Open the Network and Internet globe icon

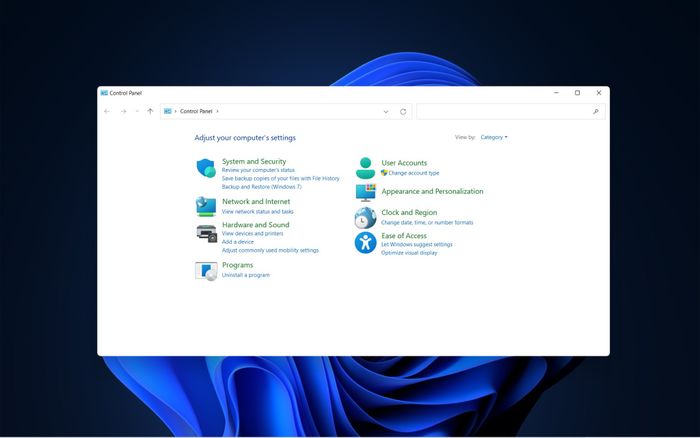[206, 207]
